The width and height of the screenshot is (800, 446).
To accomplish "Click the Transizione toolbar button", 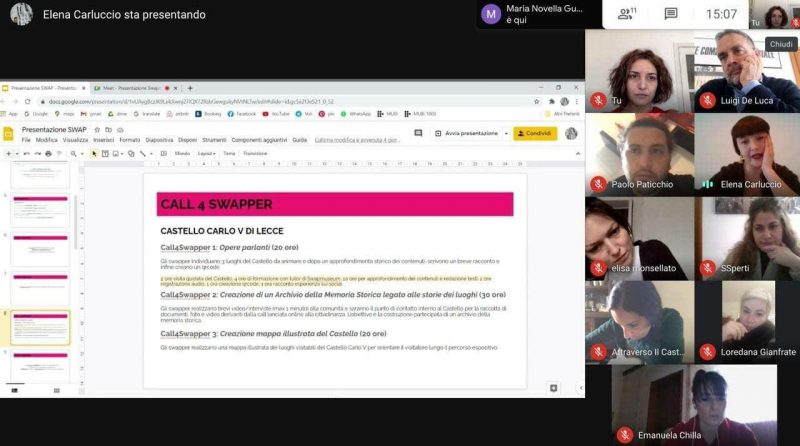I will coord(255,154).
